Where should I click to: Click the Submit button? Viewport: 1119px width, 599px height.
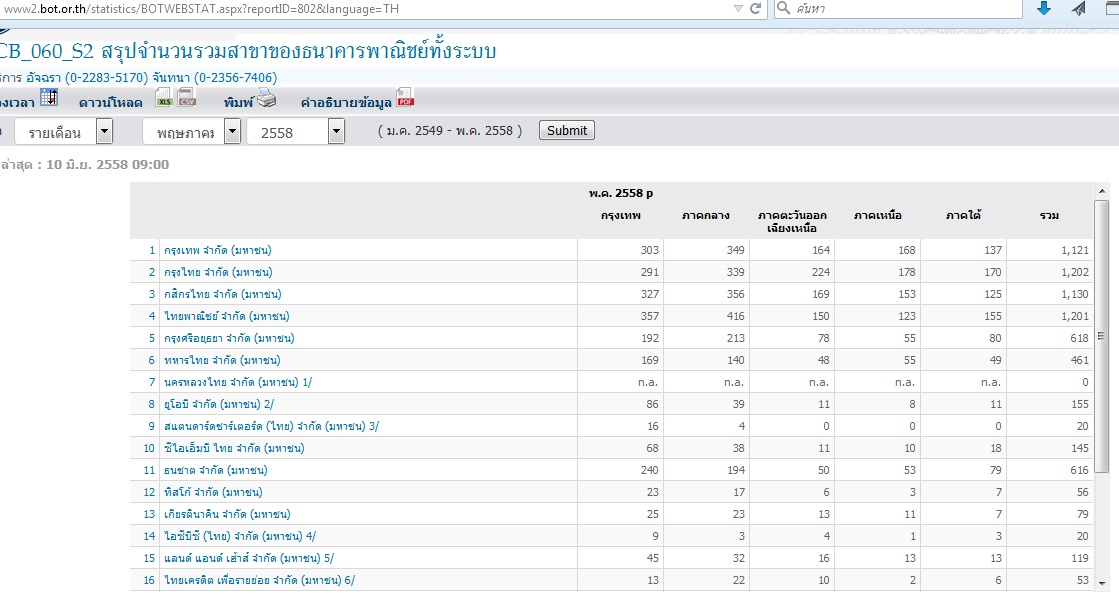(567, 131)
